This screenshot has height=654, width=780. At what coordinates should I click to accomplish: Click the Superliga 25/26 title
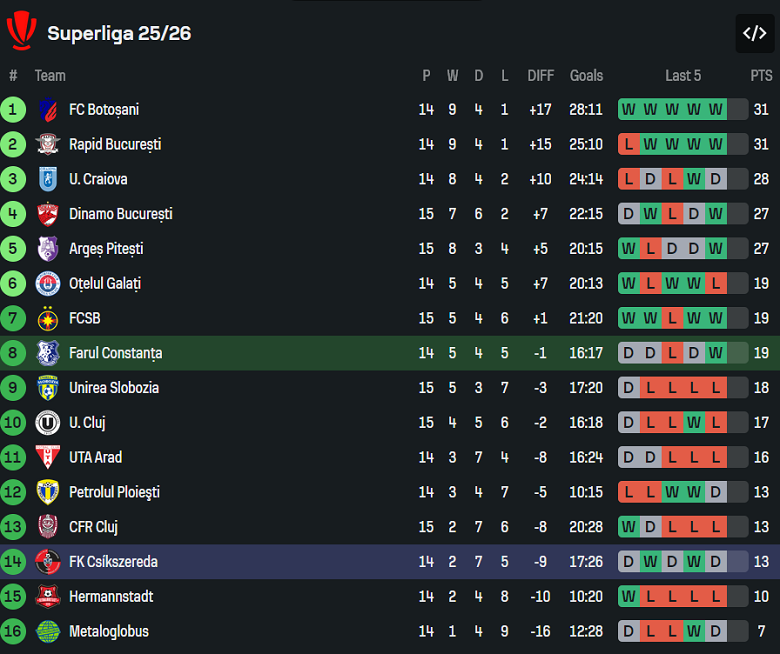119,33
